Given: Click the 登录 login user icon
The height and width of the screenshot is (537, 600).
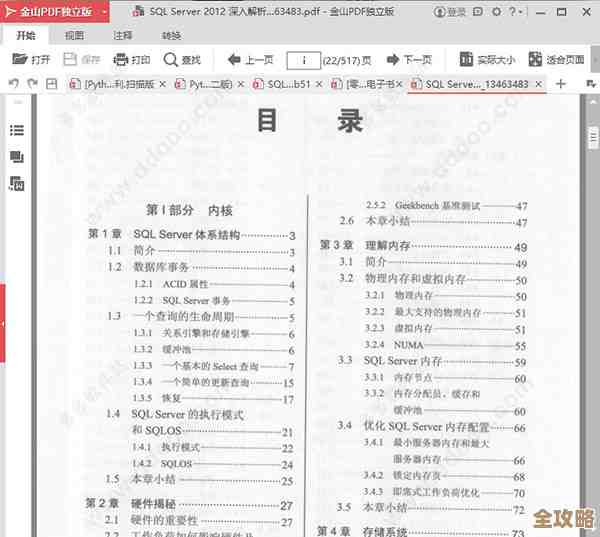Looking at the screenshot, I should click(450, 12).
